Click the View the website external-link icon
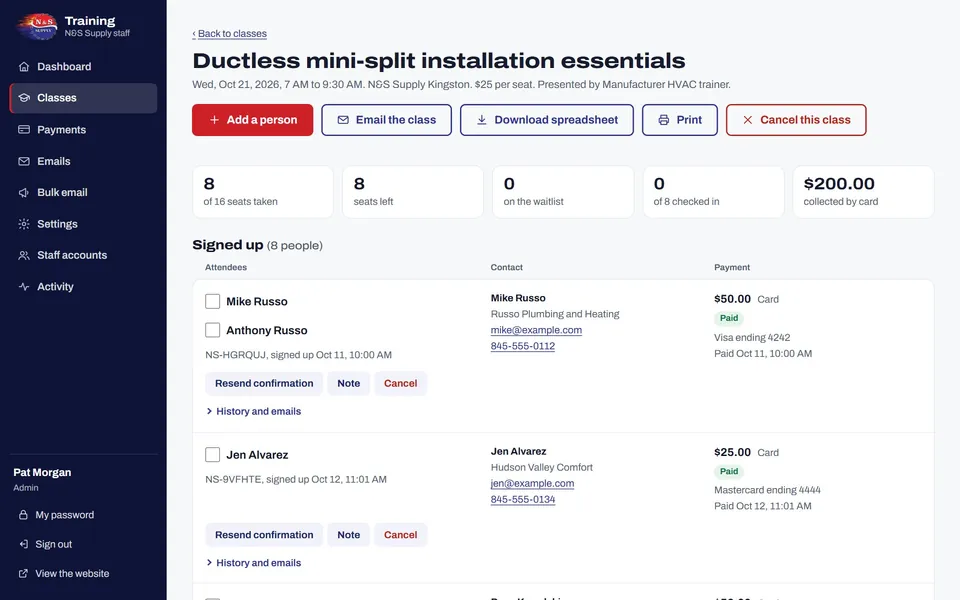Viewport: 960px width, 600px height. coord(23,574)
